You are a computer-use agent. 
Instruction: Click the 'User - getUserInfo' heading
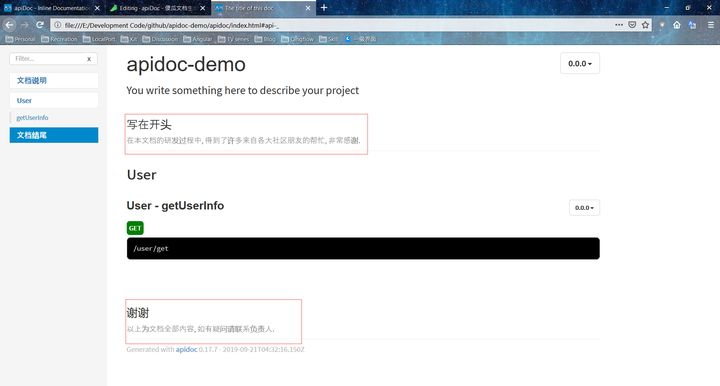pos(175,206)
